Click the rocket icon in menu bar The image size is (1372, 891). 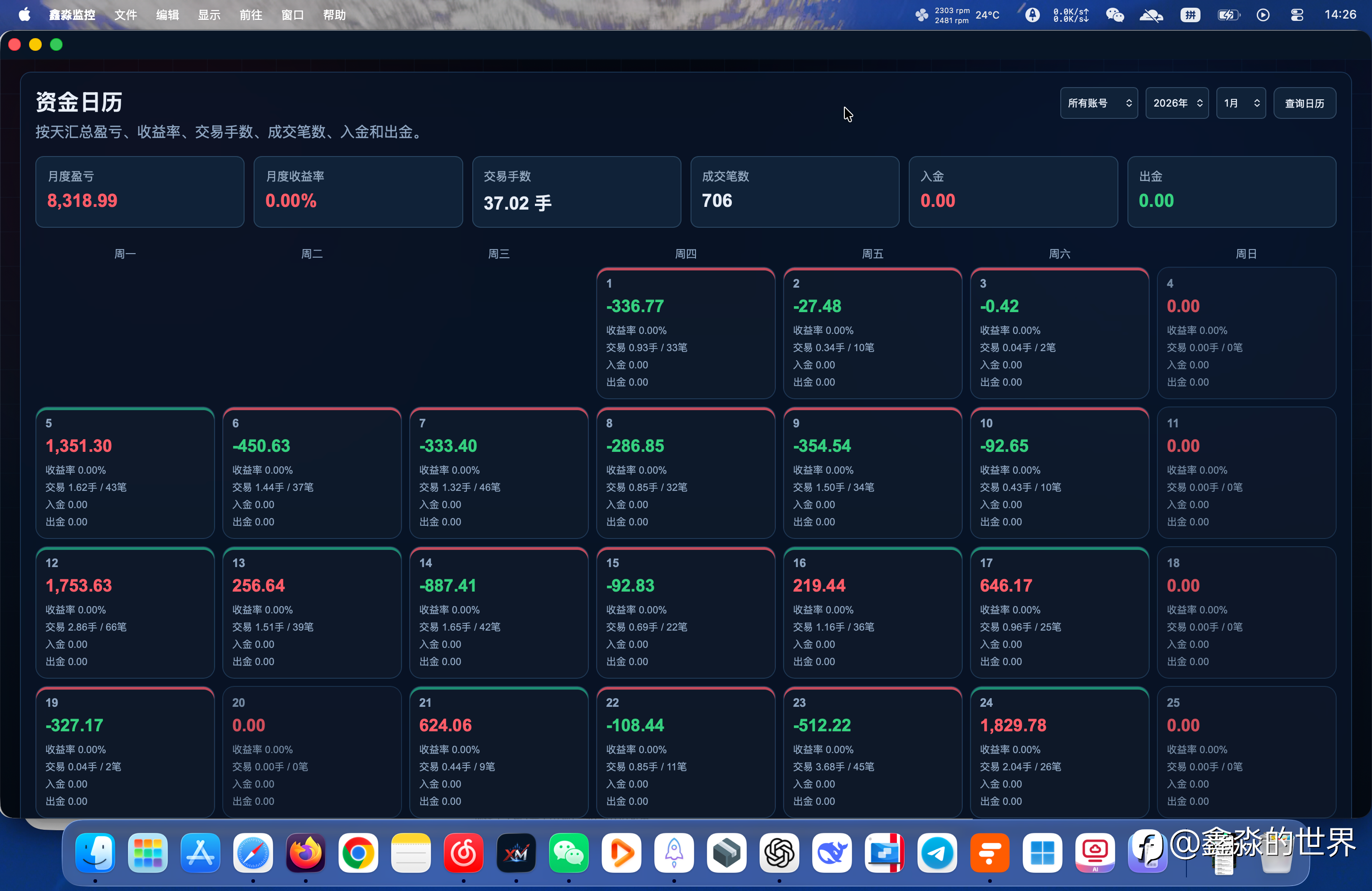[1033, 15]
